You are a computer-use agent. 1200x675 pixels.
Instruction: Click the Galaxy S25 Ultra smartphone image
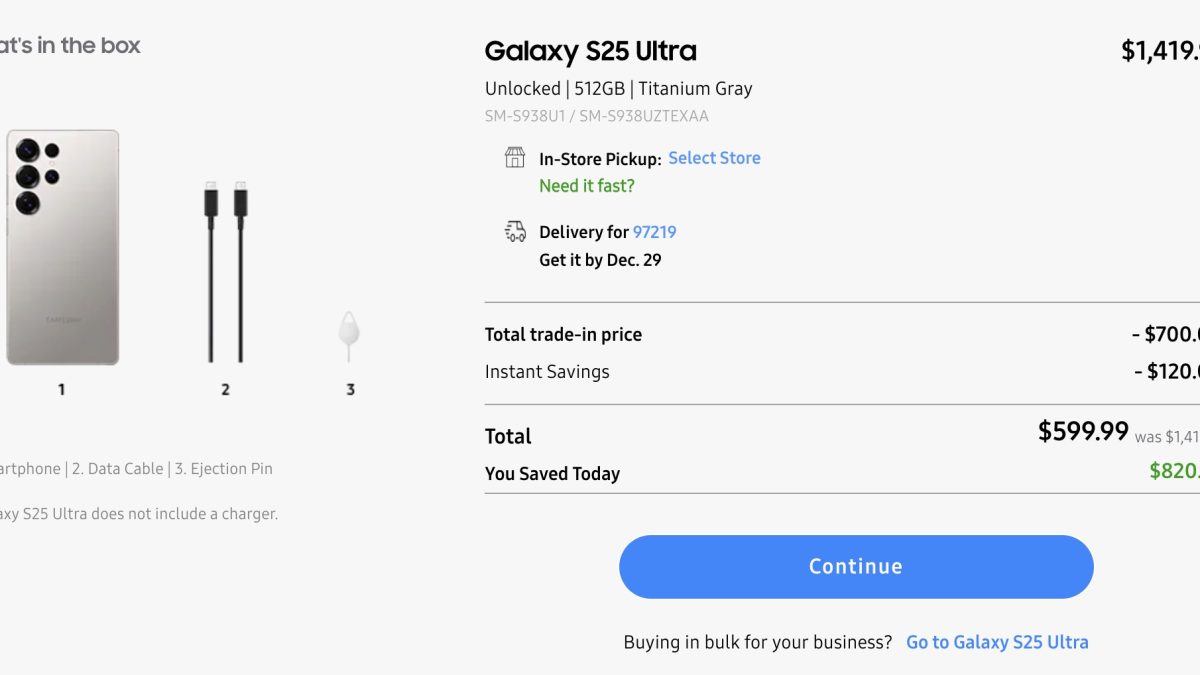point(62,247)
